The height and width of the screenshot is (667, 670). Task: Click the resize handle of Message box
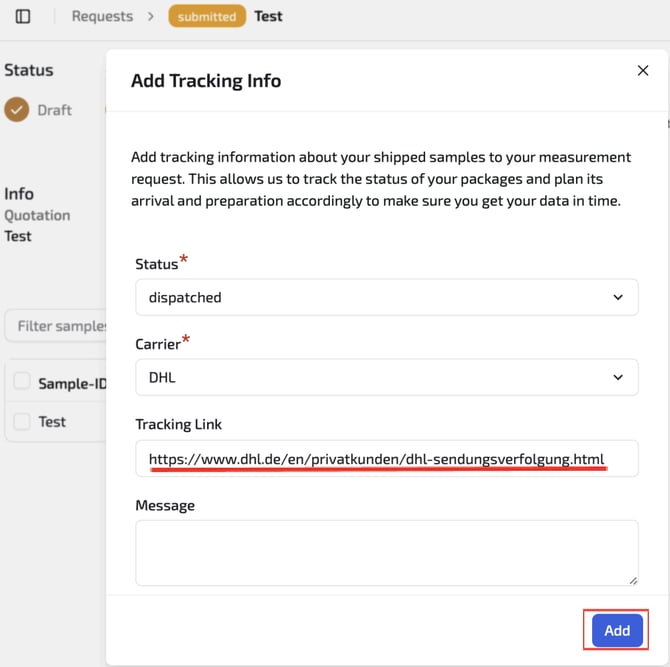(x=632, y=579)
